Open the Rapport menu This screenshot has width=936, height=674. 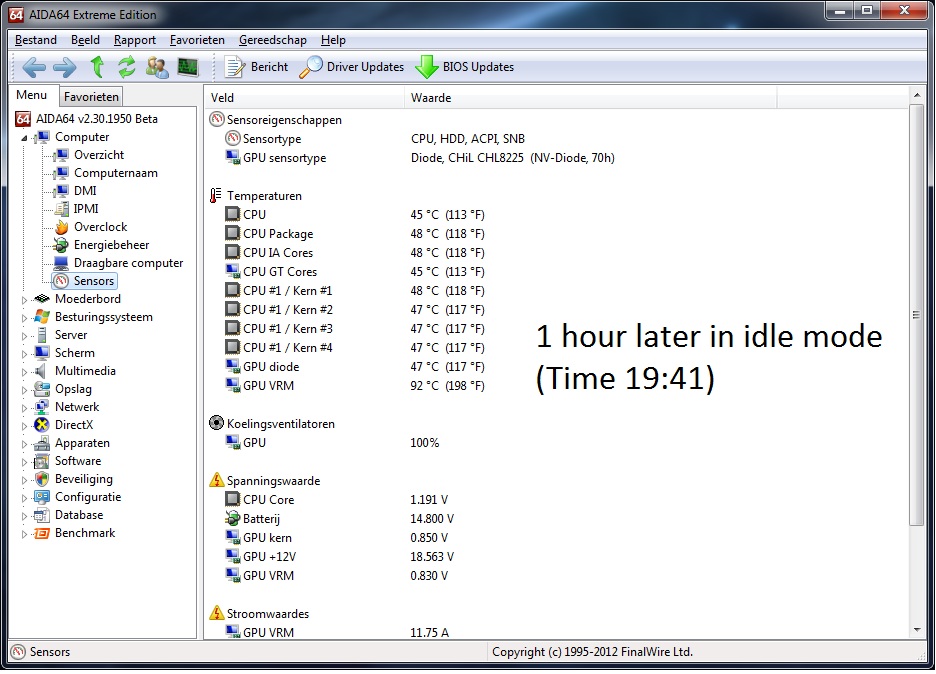pyautogui.click(x=135, y=40)
